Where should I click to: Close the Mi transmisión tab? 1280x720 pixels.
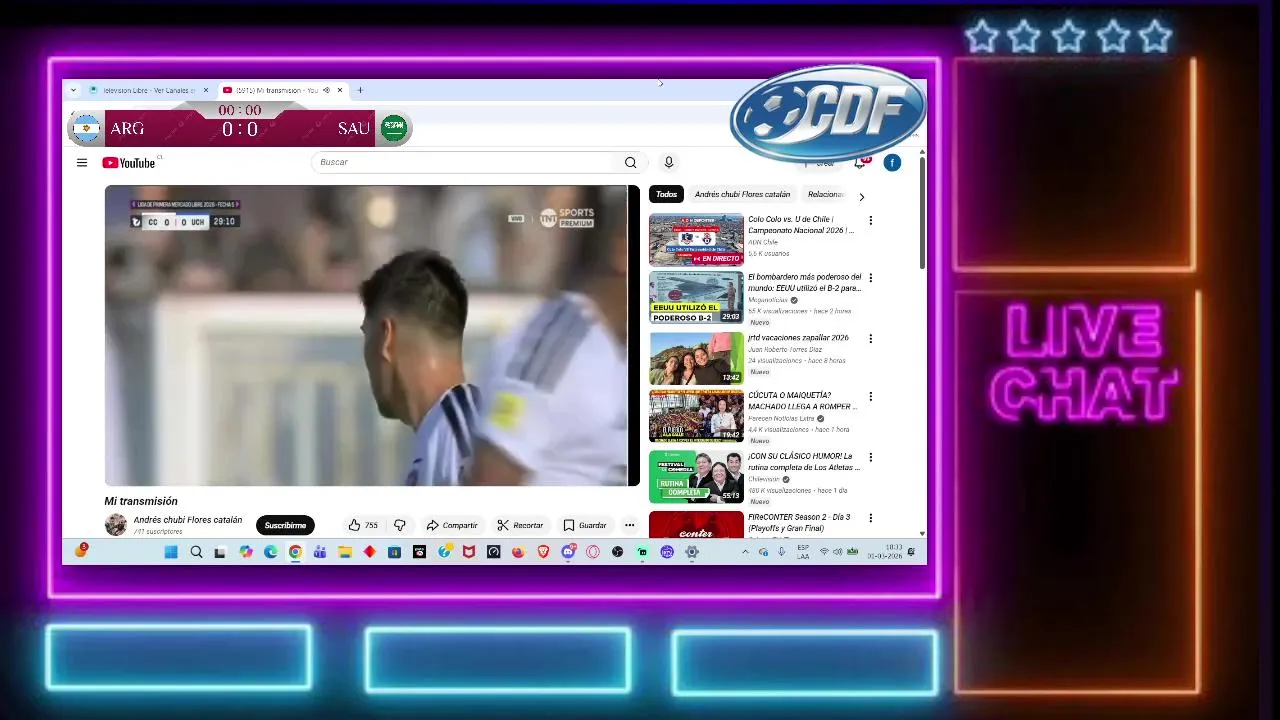[340, 90]
